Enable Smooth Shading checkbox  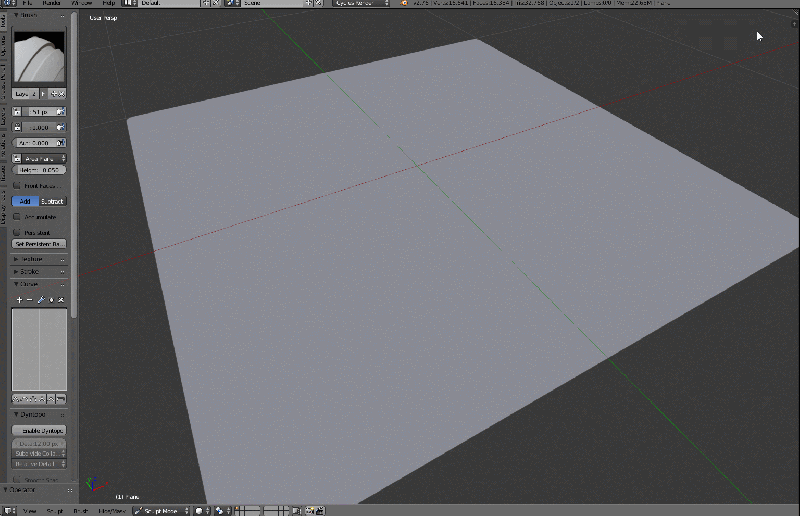[17, 480]
